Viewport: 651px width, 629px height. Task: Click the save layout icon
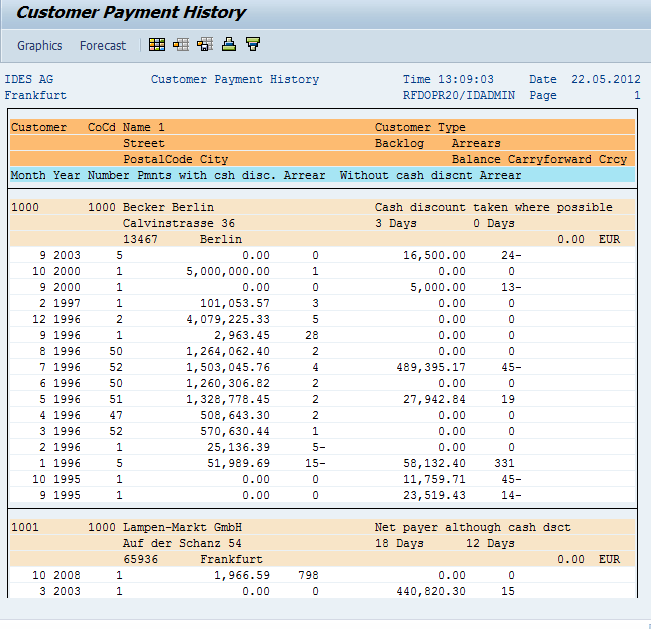point(205,45)
